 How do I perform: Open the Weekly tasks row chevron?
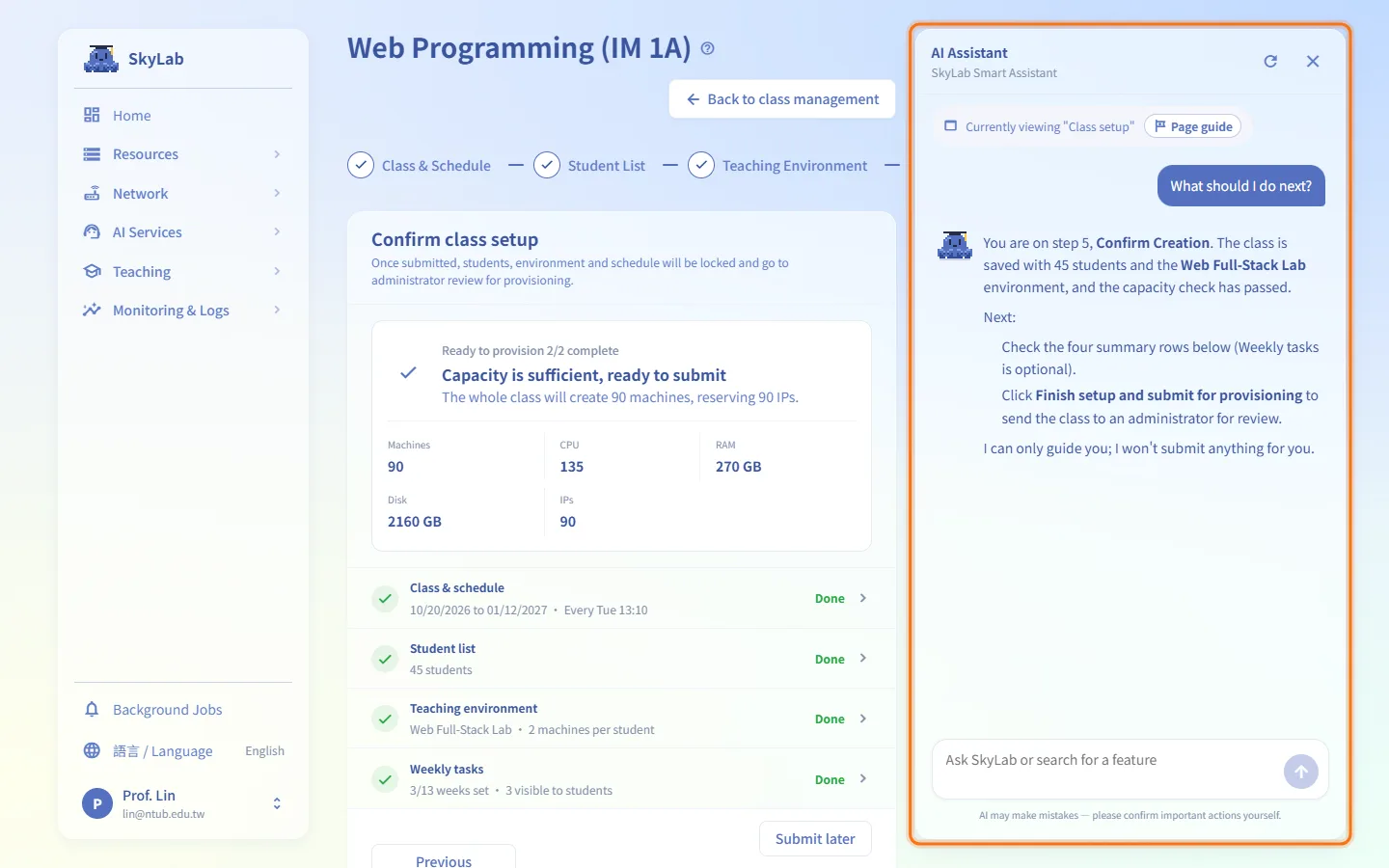point(863,779)
